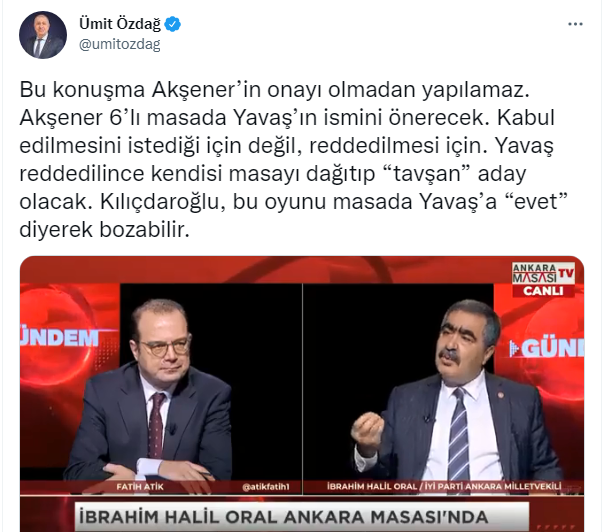
Task: Click the right guest with striped tie
Action: click(457, 390)
